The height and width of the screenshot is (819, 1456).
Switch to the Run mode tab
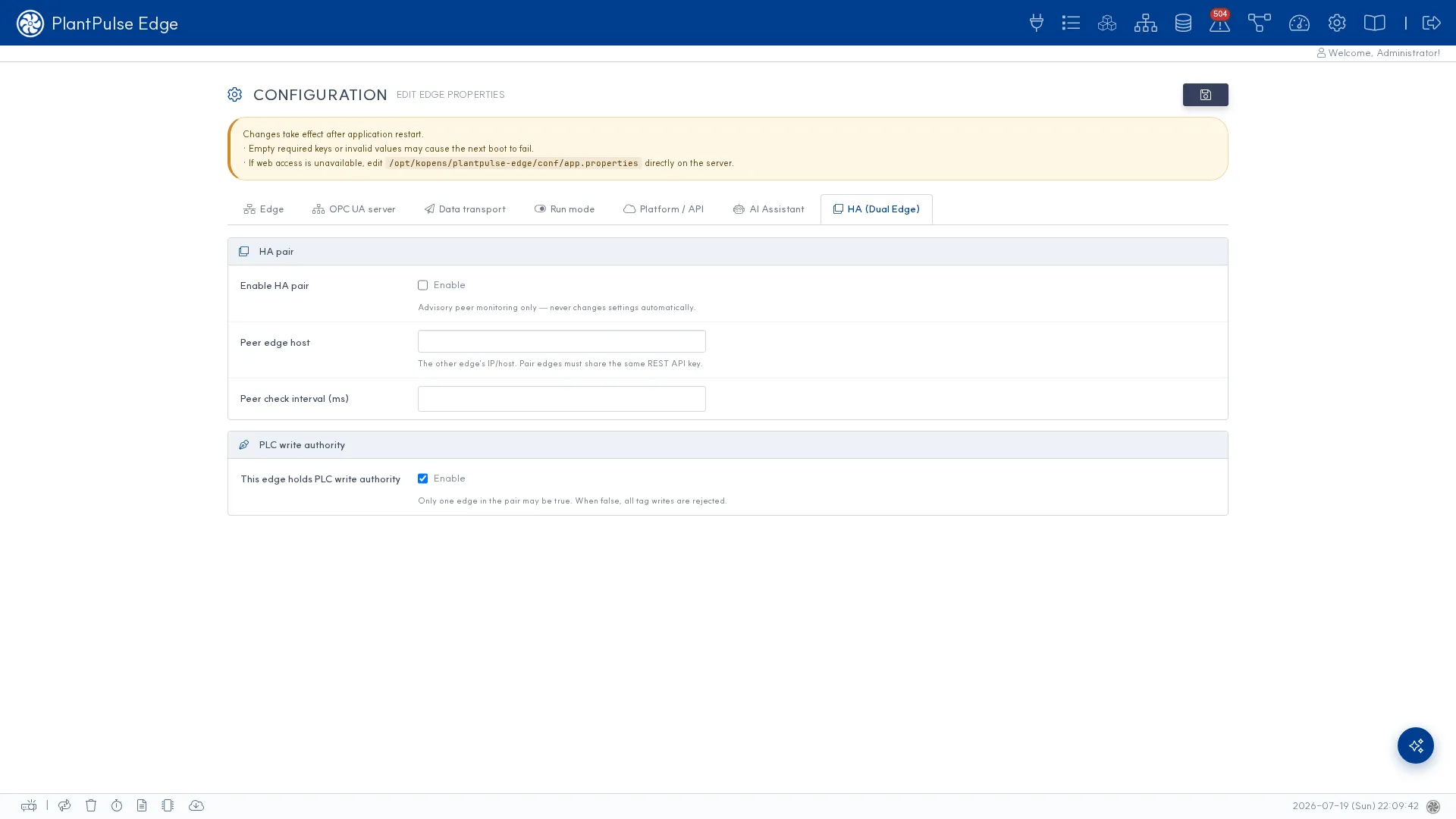pyautogui.click(x=564, y=209)
